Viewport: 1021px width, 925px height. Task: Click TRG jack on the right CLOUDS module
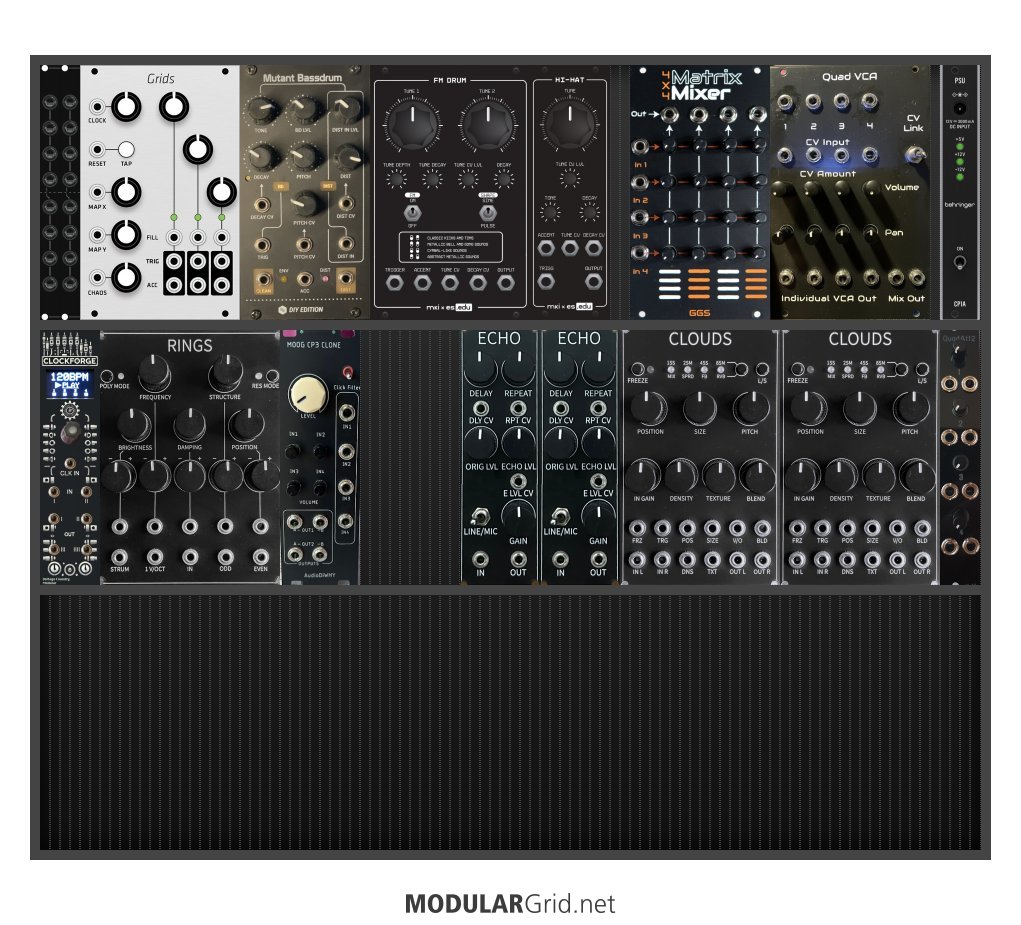(822, 528)
